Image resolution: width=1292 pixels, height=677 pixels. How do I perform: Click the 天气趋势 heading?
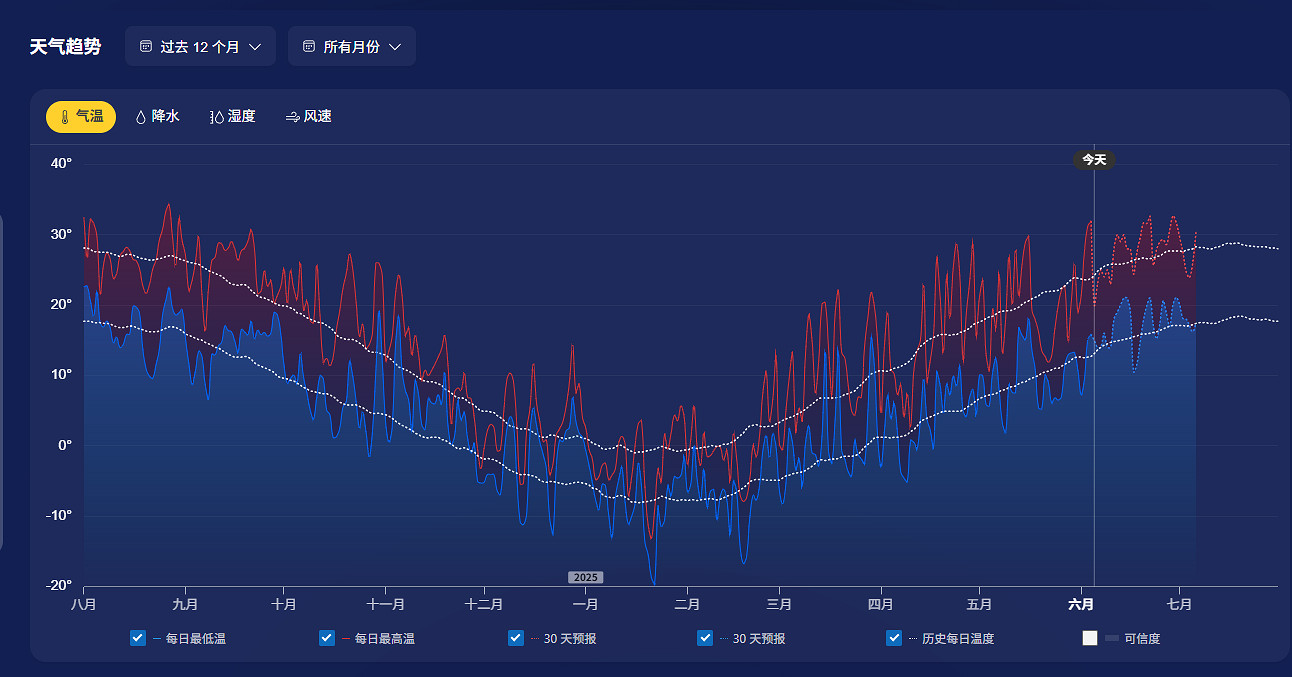click(65, 47)
